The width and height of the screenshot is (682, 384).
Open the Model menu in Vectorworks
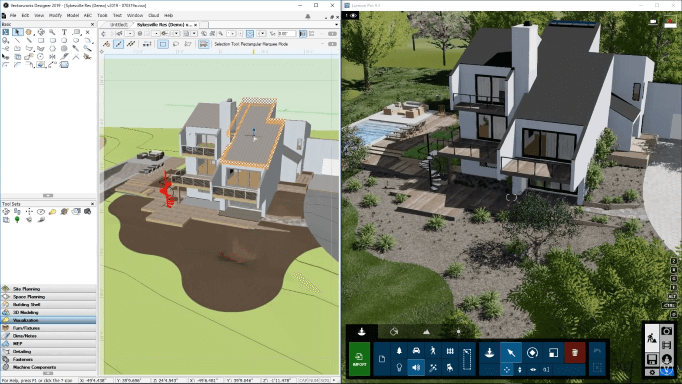coord(73,15)
